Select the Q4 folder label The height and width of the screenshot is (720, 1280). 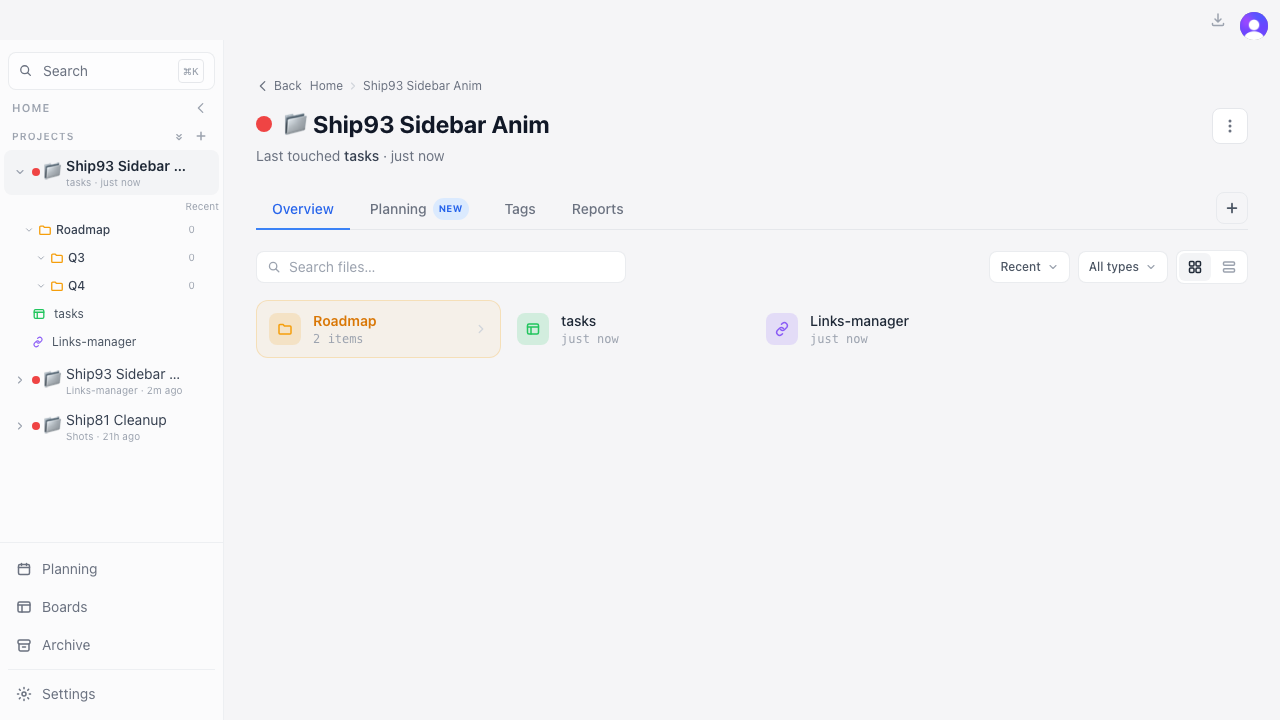click(76, 286)
